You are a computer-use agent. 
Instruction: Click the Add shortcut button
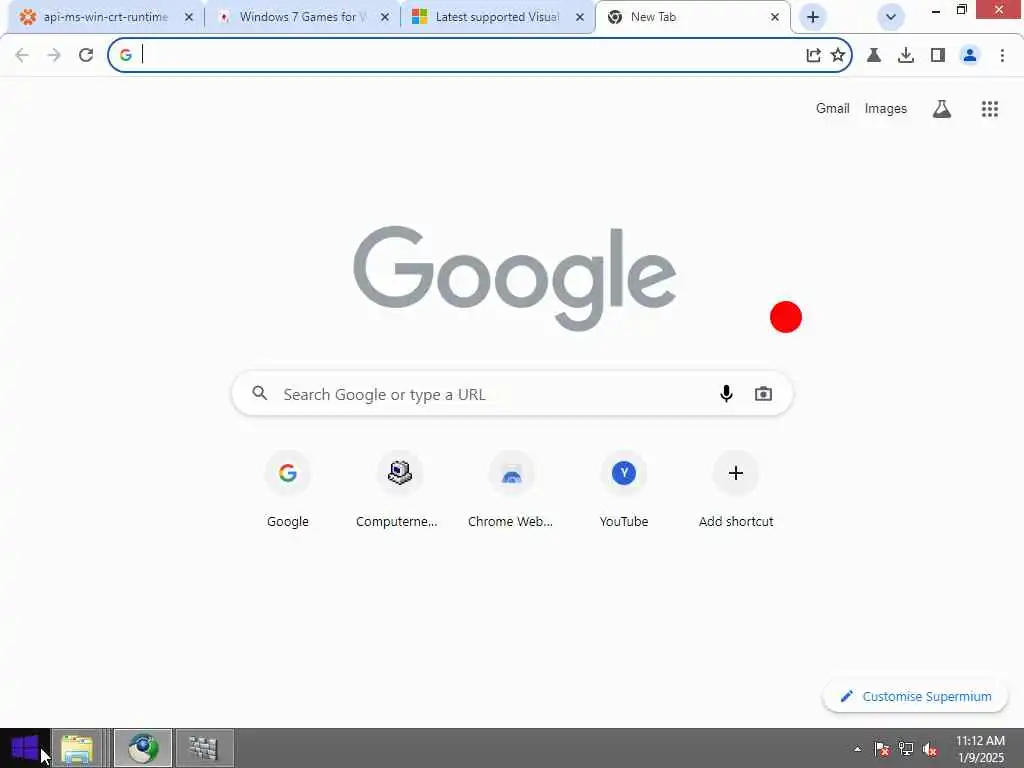pos(736,490)
